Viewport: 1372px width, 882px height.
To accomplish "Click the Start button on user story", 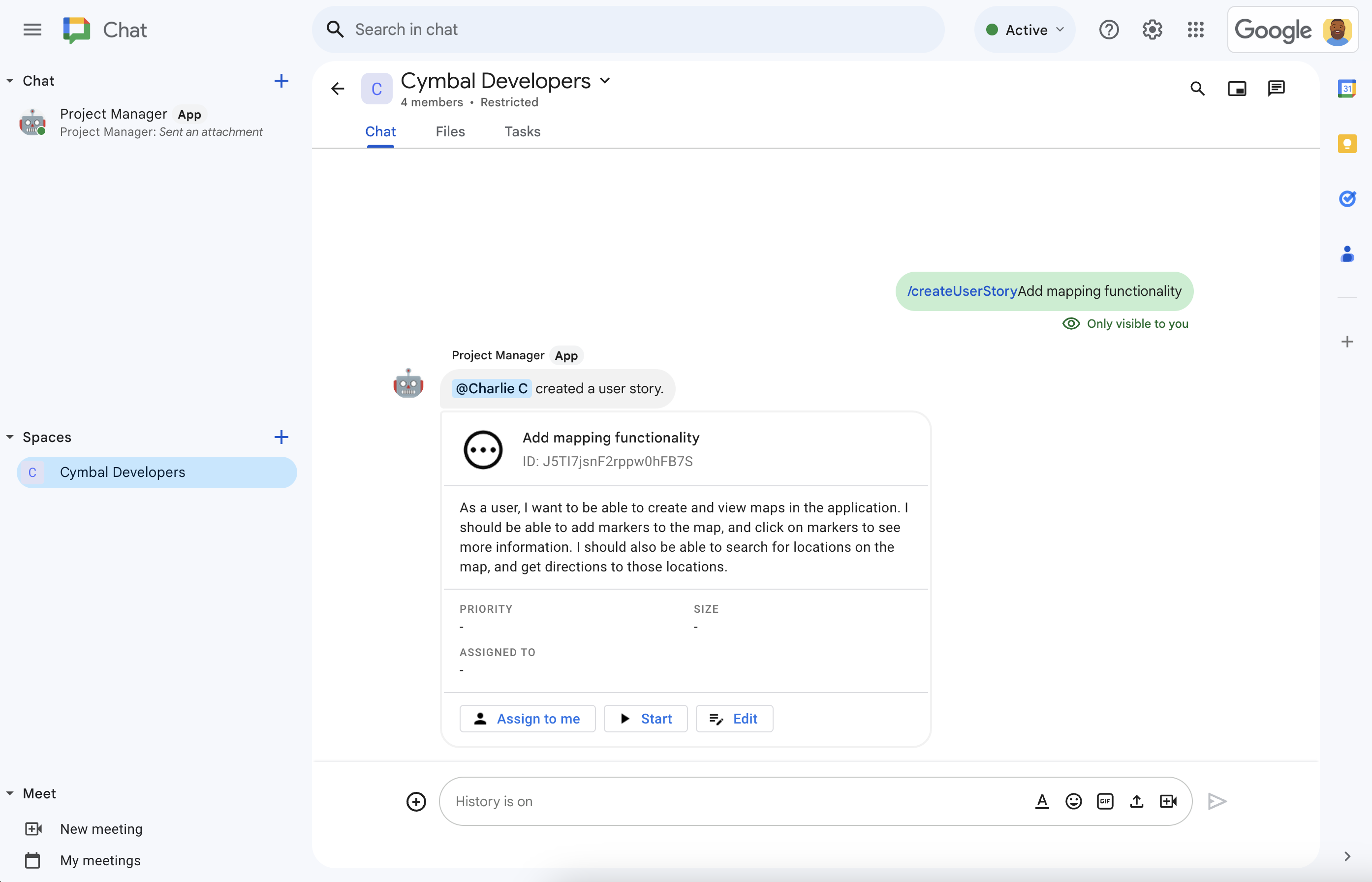I will (645, 718).
